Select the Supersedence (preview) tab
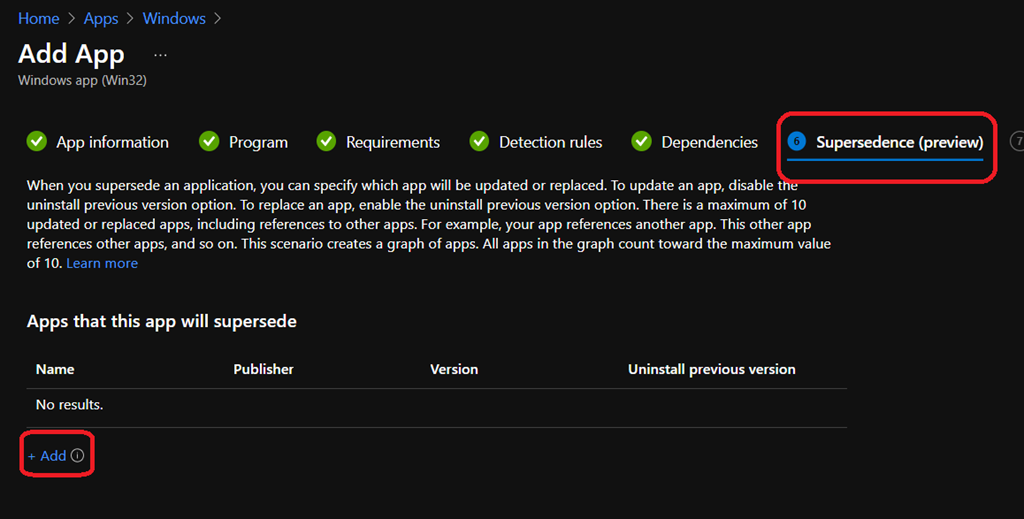This screenshot has height=519, width=1024. click(899, 142)
